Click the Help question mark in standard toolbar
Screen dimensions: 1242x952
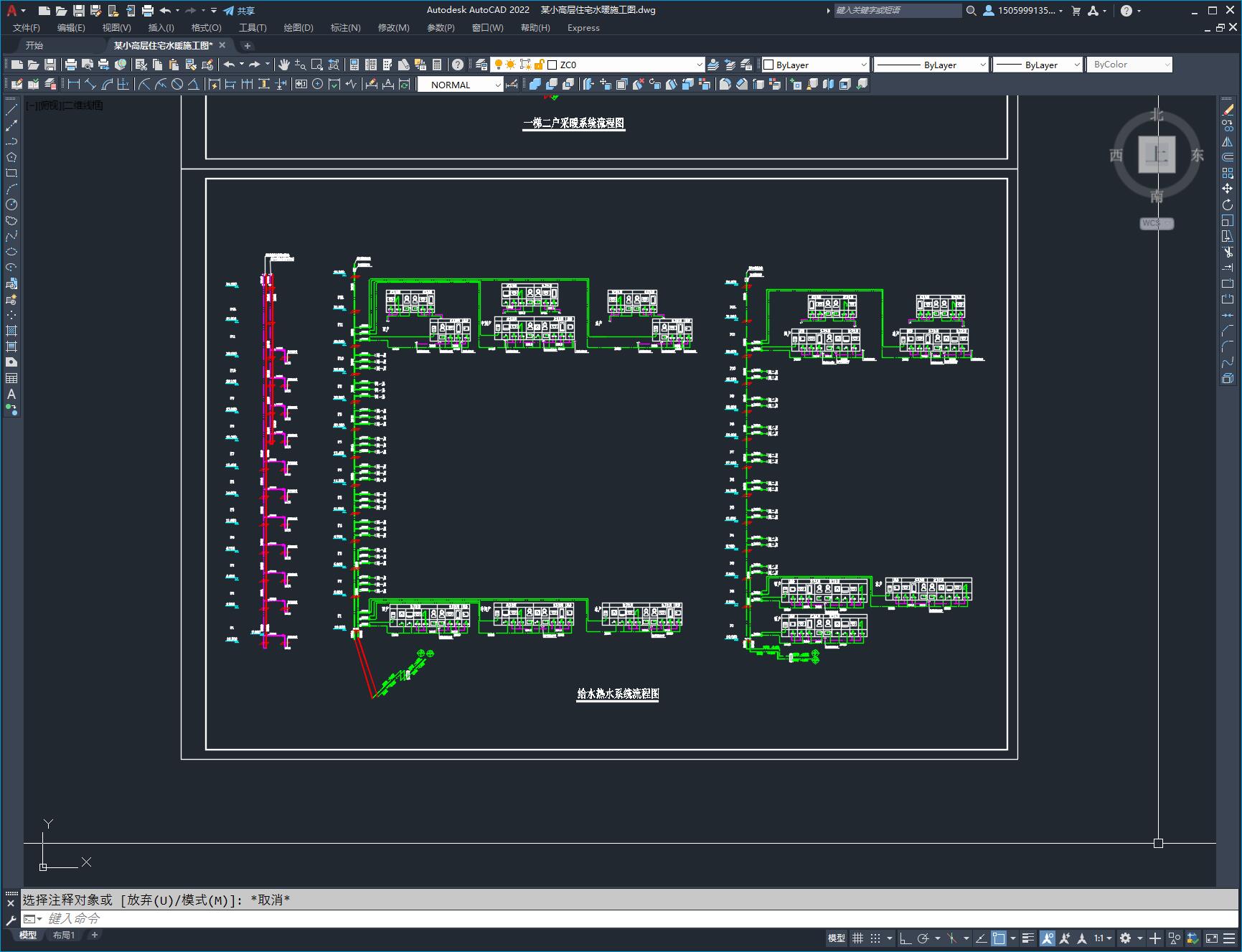pyautogui.click(x=458, y=65)
